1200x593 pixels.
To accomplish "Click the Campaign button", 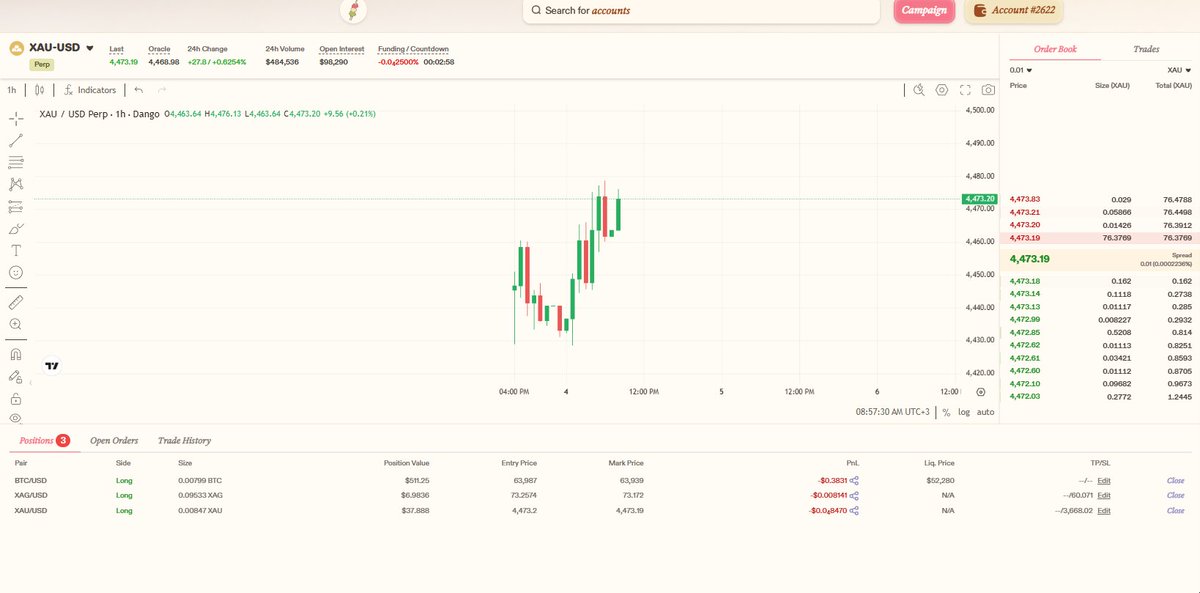I will click(924, 10).
